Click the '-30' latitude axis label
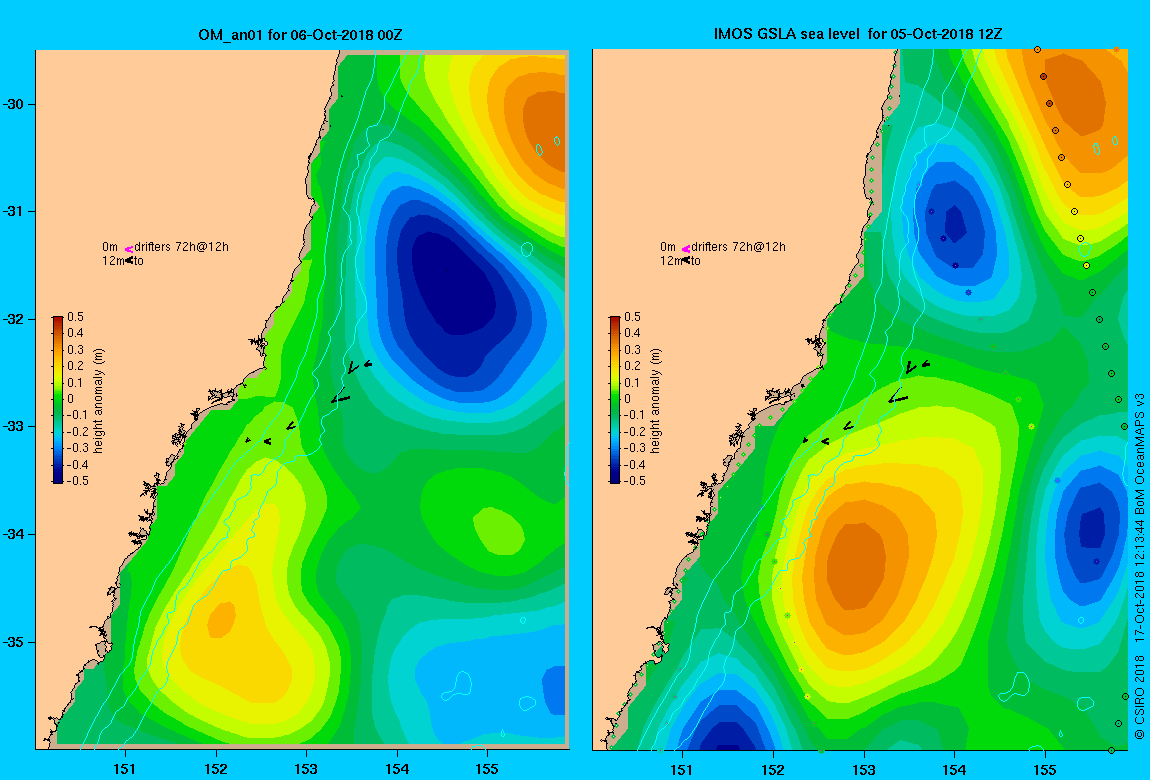Viewport: 1150px width, 780px height. [x=13, y=104]
